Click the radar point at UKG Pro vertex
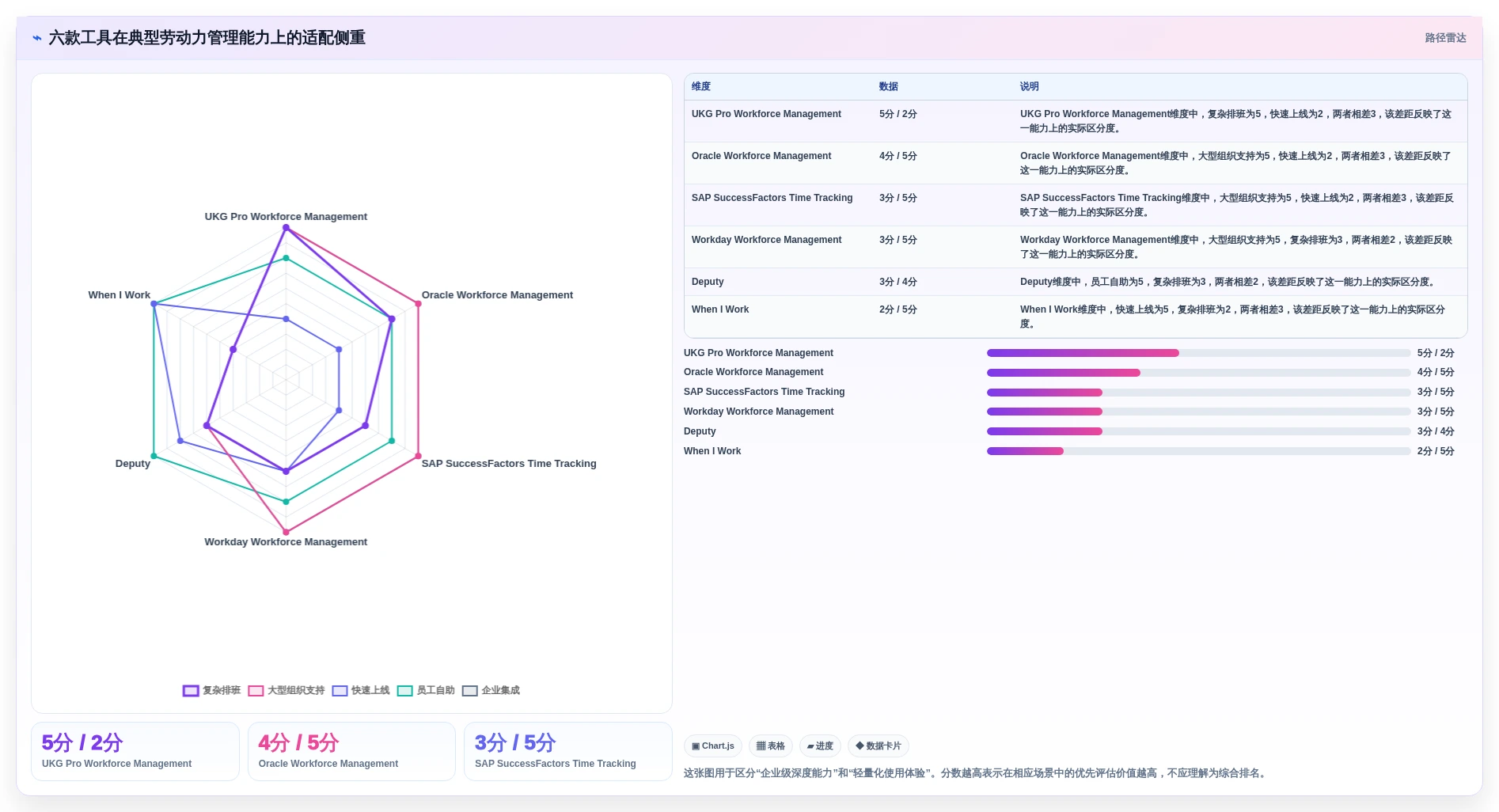Viewport: 1499px width, 812px height. pos(286,228)
